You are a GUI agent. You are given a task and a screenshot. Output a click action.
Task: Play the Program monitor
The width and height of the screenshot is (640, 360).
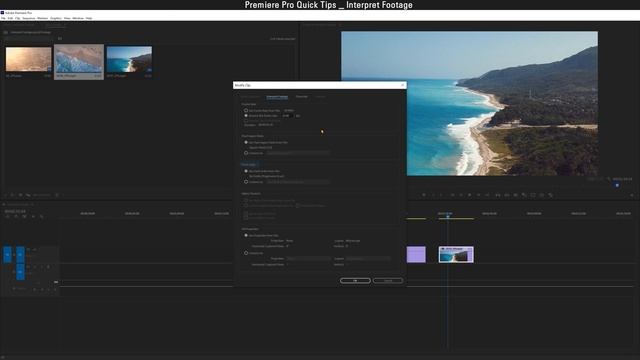click(x=469, y=195)
